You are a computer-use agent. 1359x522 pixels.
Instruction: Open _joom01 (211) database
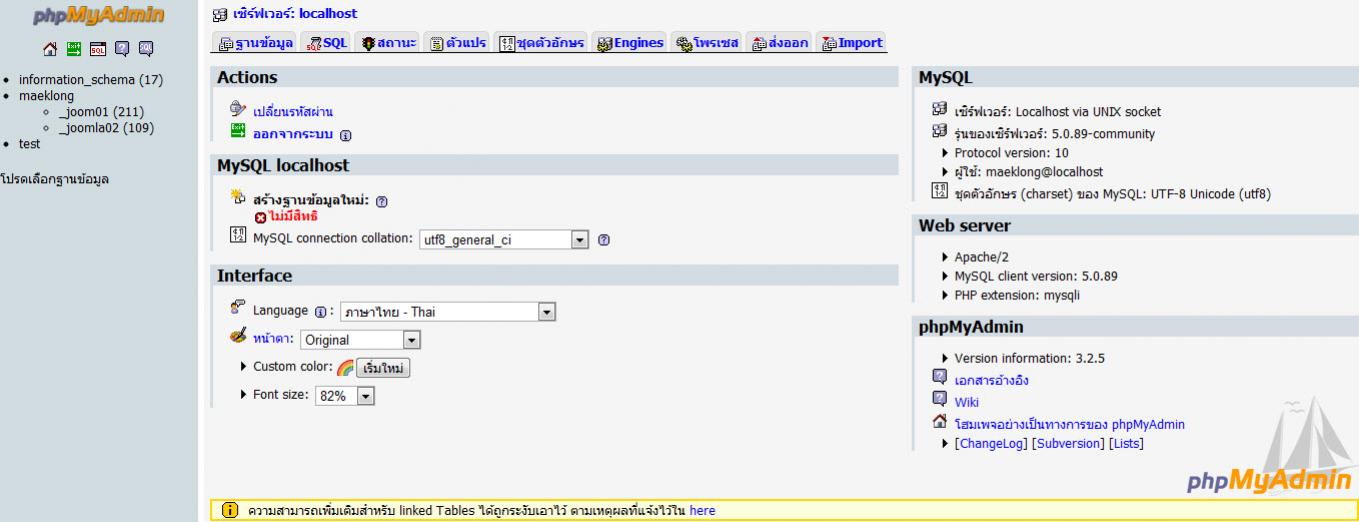tap(100, 112)
